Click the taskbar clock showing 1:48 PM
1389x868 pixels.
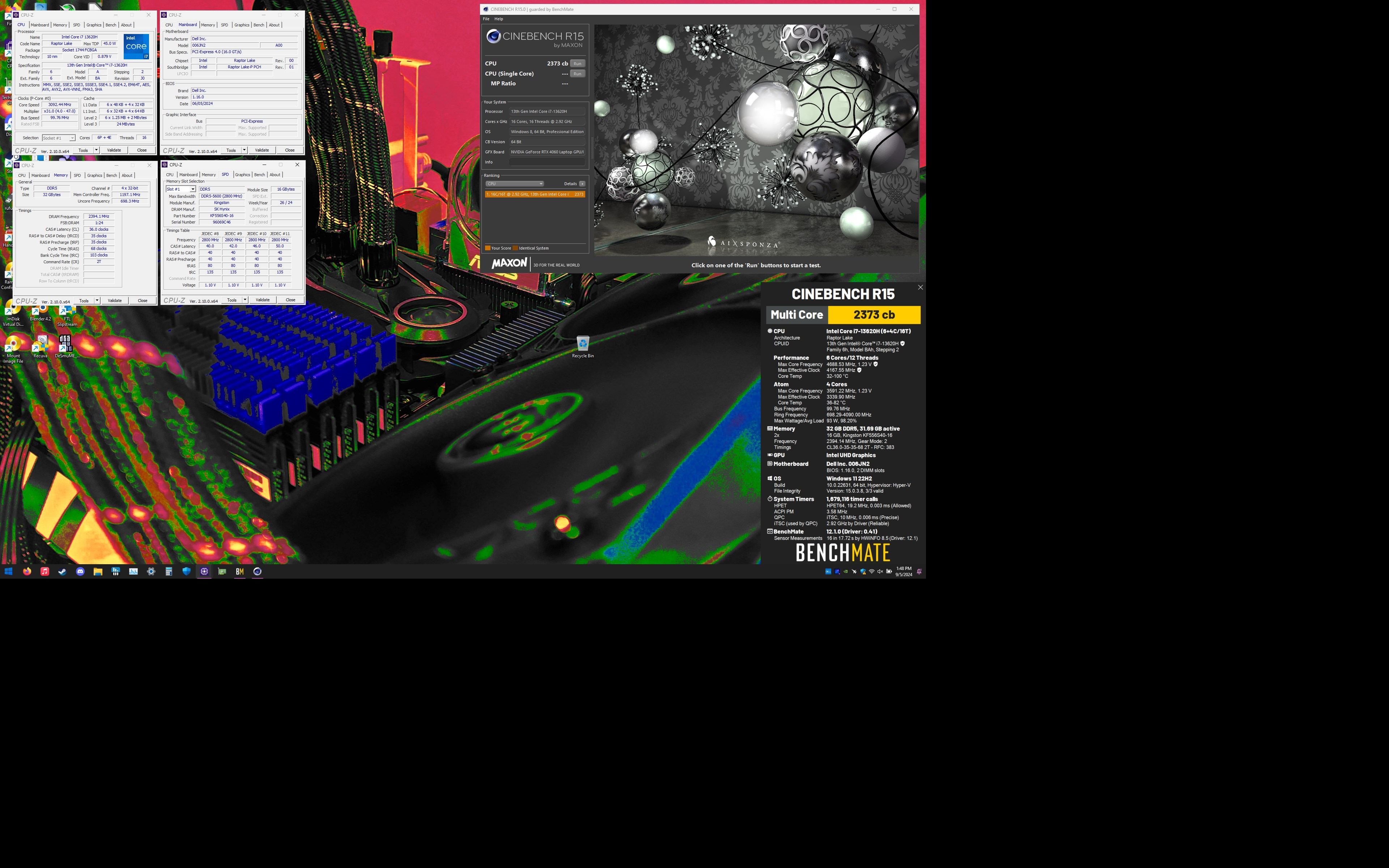[x=904, y=571]
